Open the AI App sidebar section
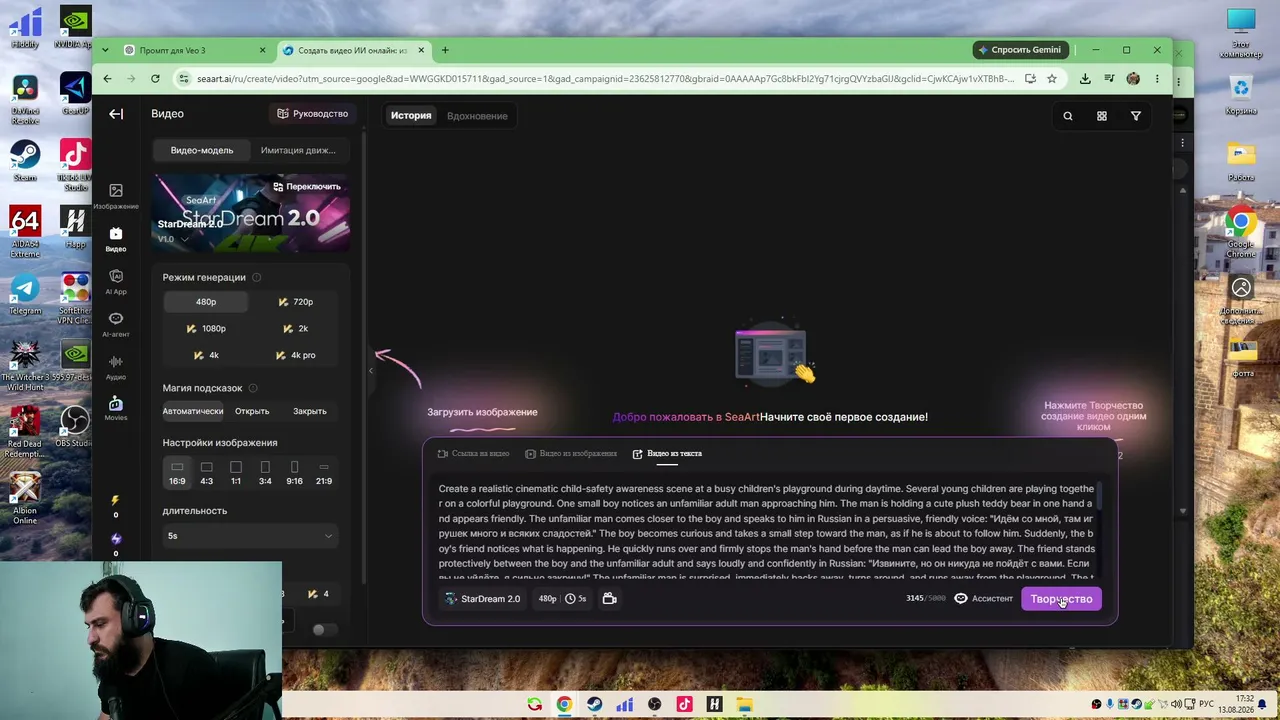Image resolution: width=1280 pixels, height=720 pixels. pos(116,281)
